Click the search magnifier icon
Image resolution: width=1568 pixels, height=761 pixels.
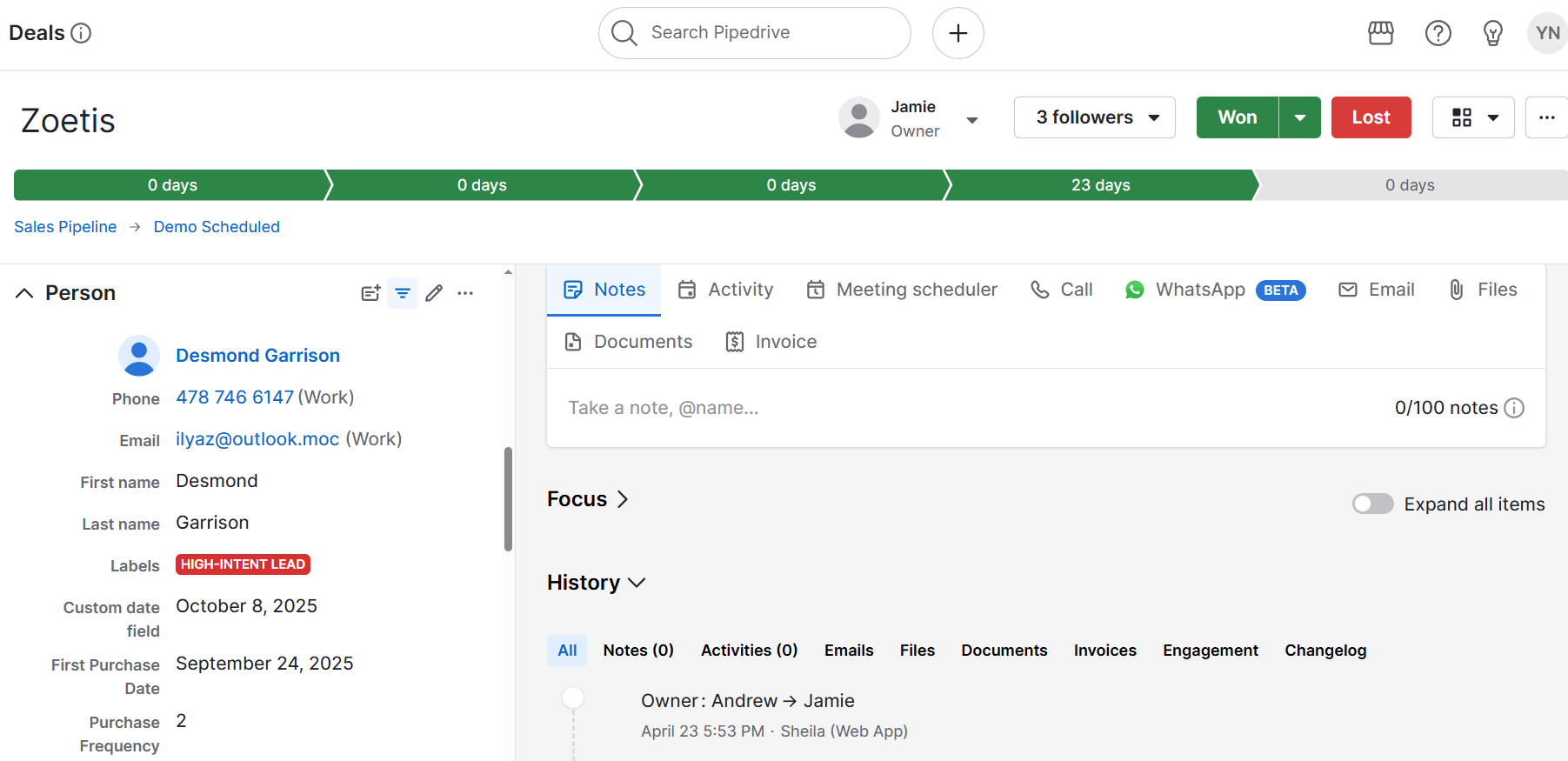click(x=624, y=33)
